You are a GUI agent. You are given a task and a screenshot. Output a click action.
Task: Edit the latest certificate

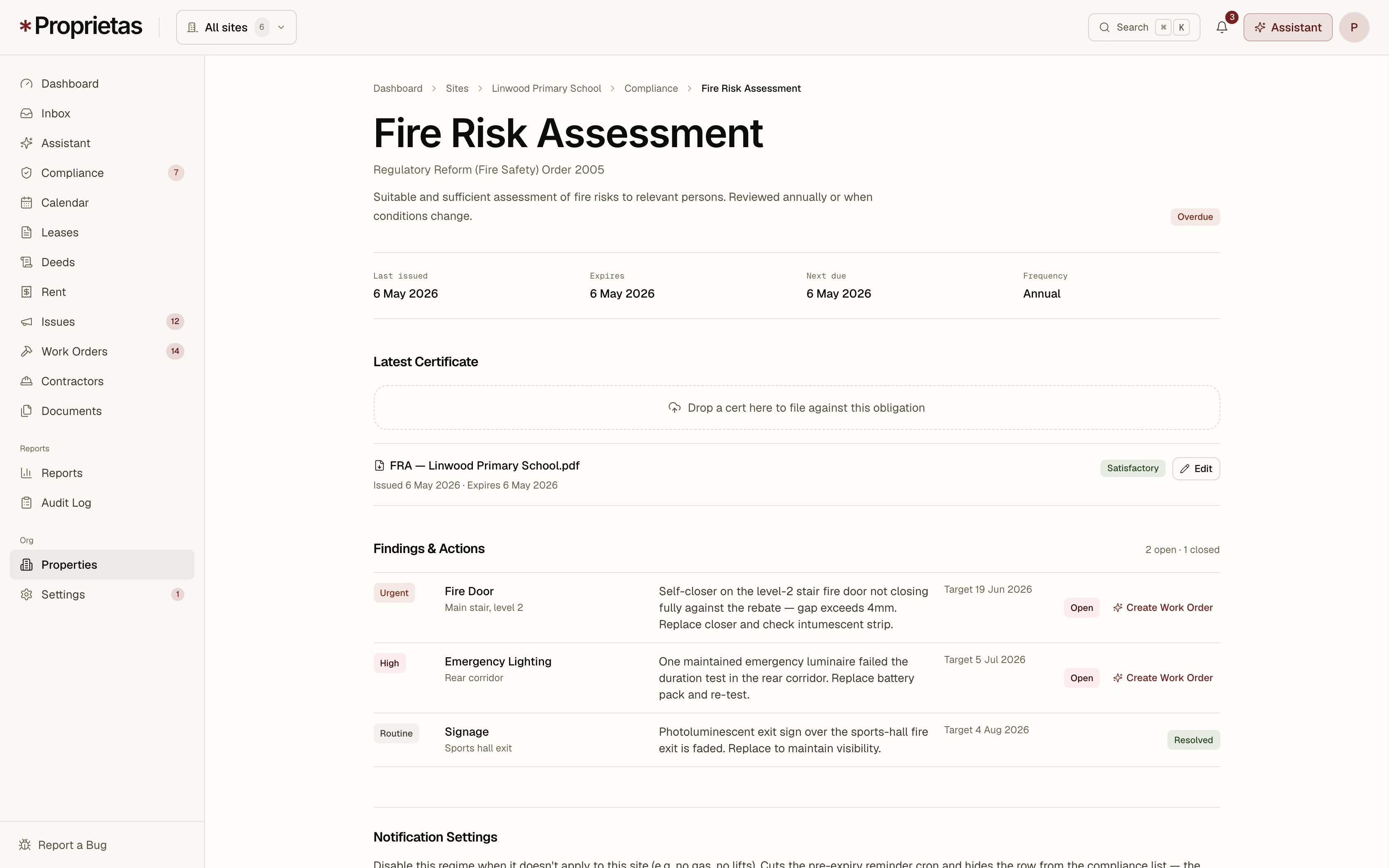pos(1196,469)
